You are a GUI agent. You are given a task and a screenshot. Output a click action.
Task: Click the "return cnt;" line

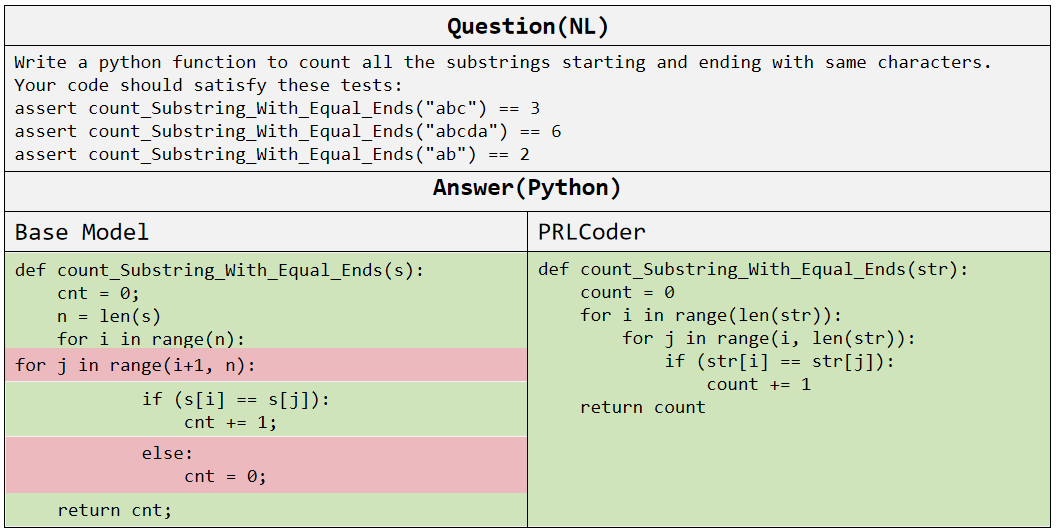tap(114, 511)
